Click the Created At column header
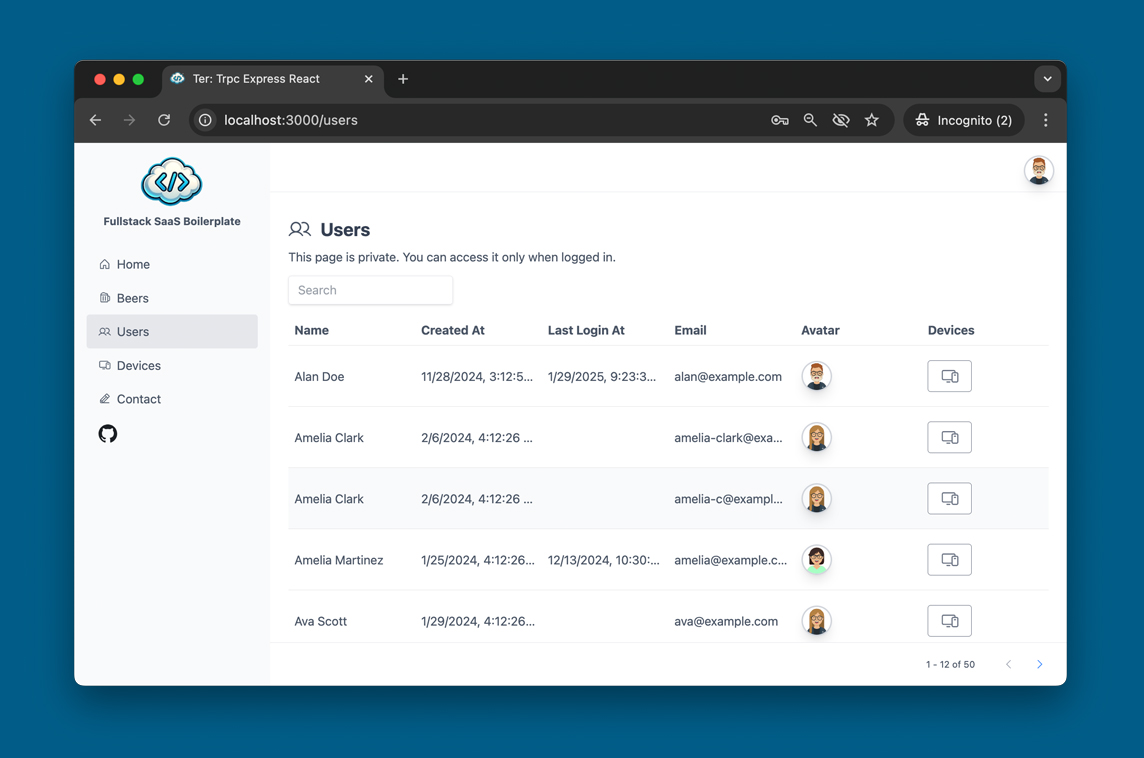The height and width of the screenshot is (758, 1144). 452,330
